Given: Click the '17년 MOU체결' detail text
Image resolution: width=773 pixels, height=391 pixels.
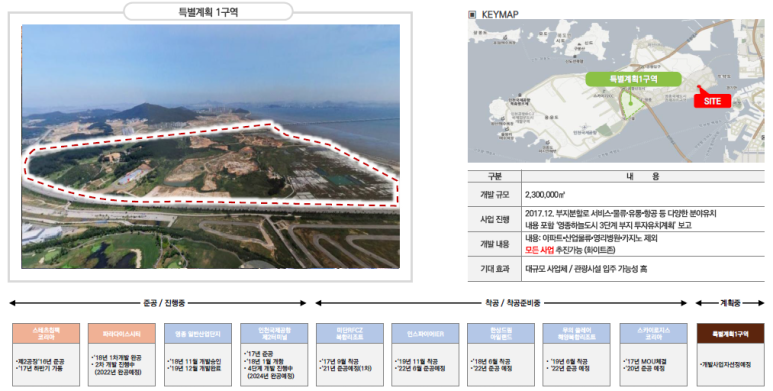Looking at the screenshot, I should coord(645,361).
